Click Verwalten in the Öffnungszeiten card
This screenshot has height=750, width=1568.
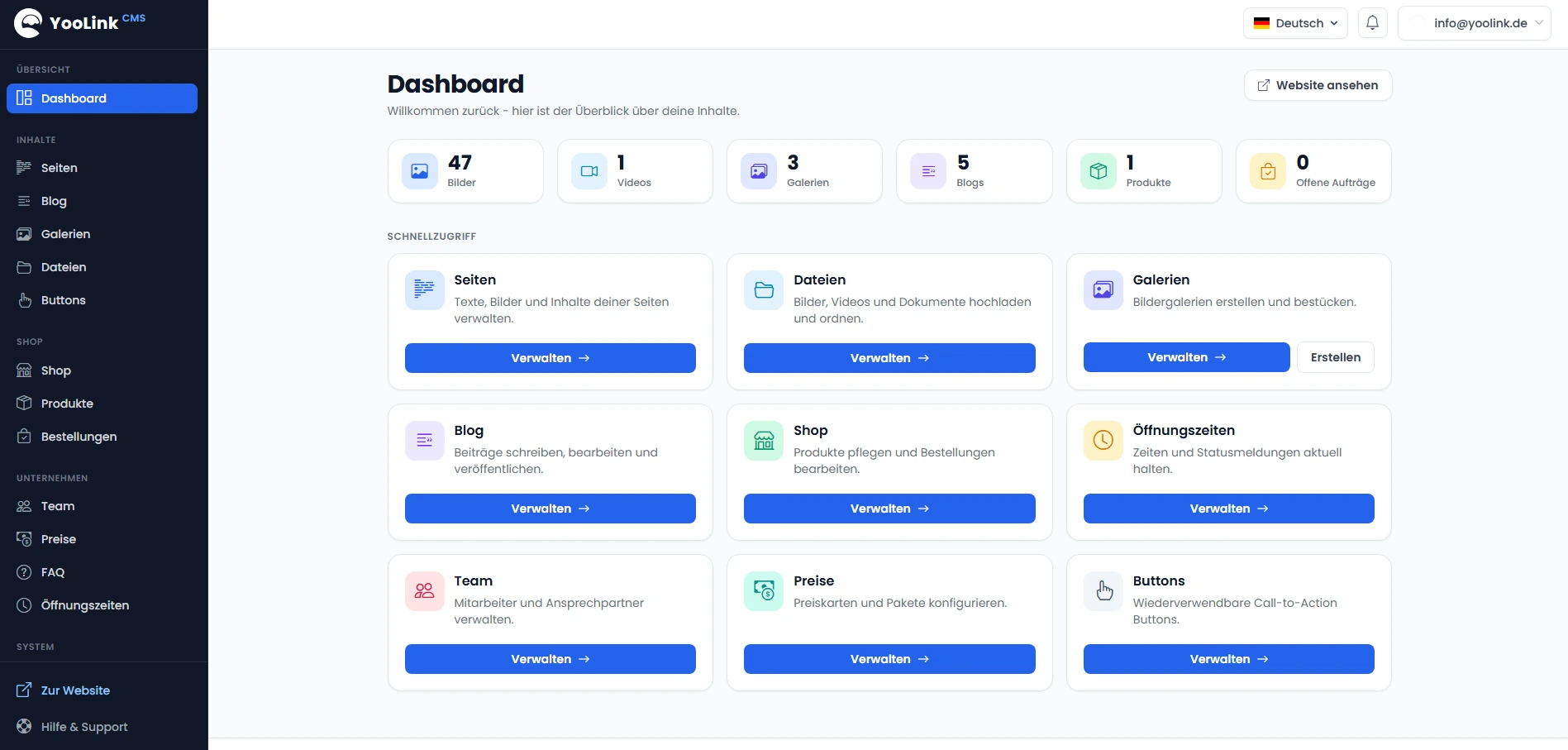(x=1229, y=509)
